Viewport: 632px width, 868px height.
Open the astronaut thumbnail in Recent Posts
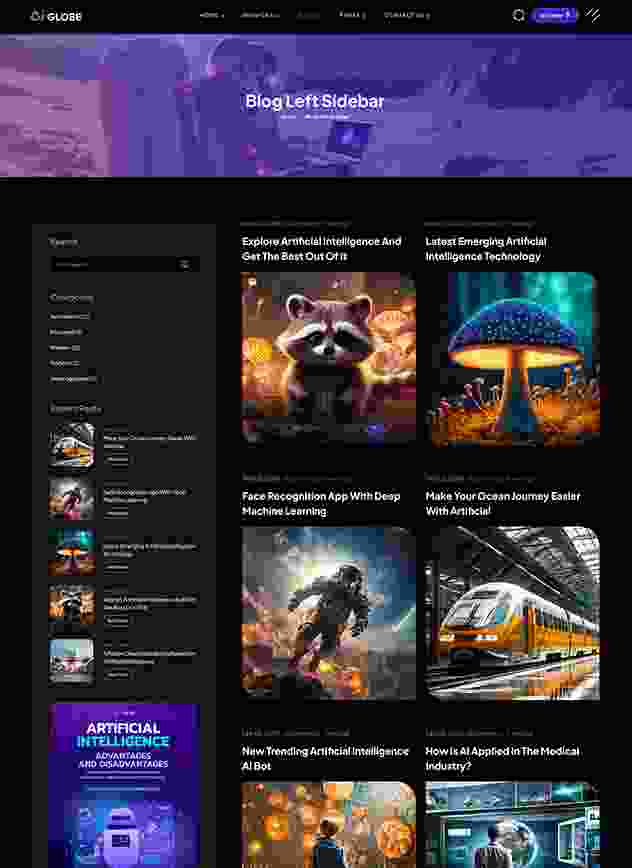(x=72, y=498)
